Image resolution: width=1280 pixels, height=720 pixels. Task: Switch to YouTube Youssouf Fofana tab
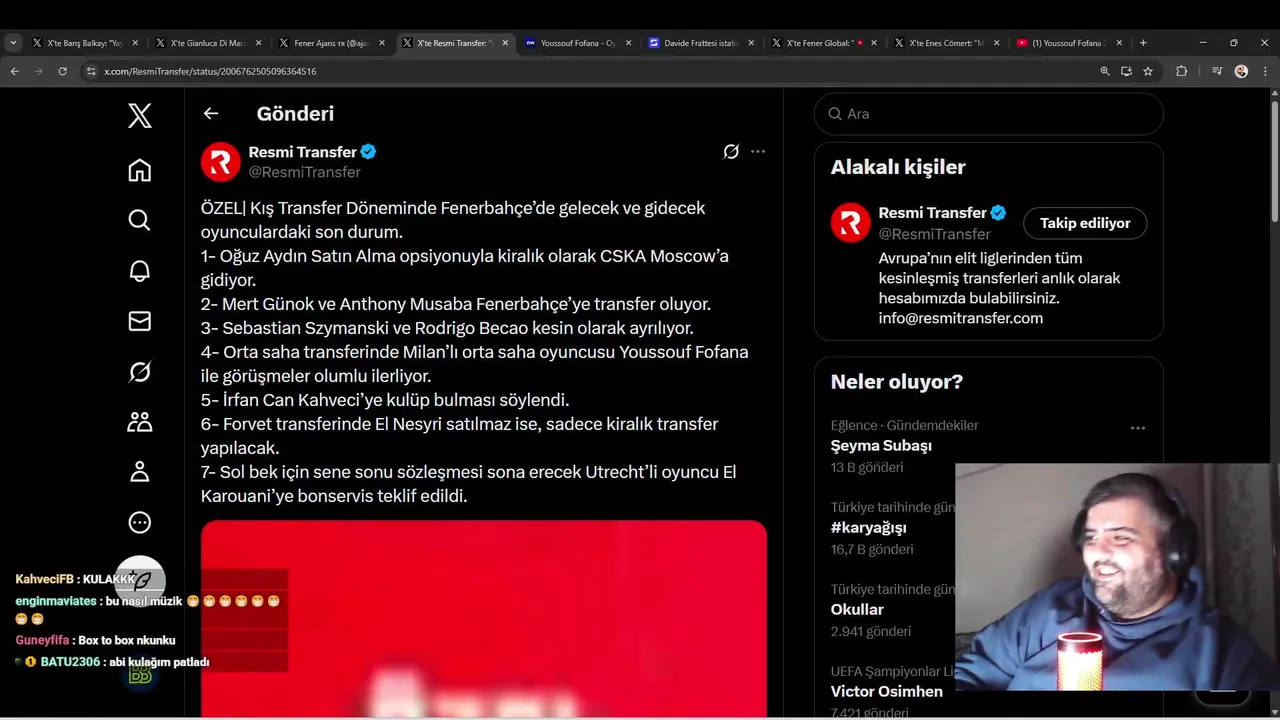point(1070,43)
